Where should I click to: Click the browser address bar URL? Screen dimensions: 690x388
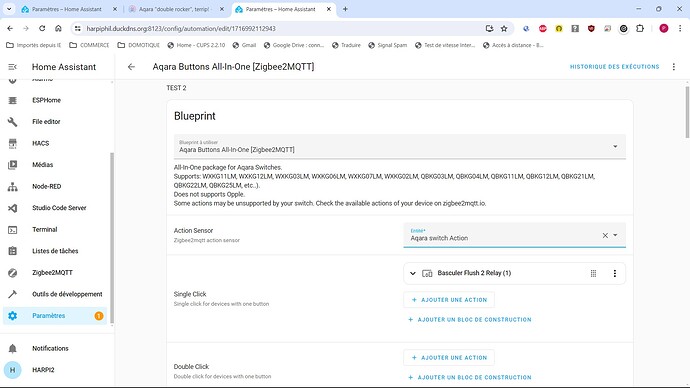pyautogui.click(x=181, y=29)
